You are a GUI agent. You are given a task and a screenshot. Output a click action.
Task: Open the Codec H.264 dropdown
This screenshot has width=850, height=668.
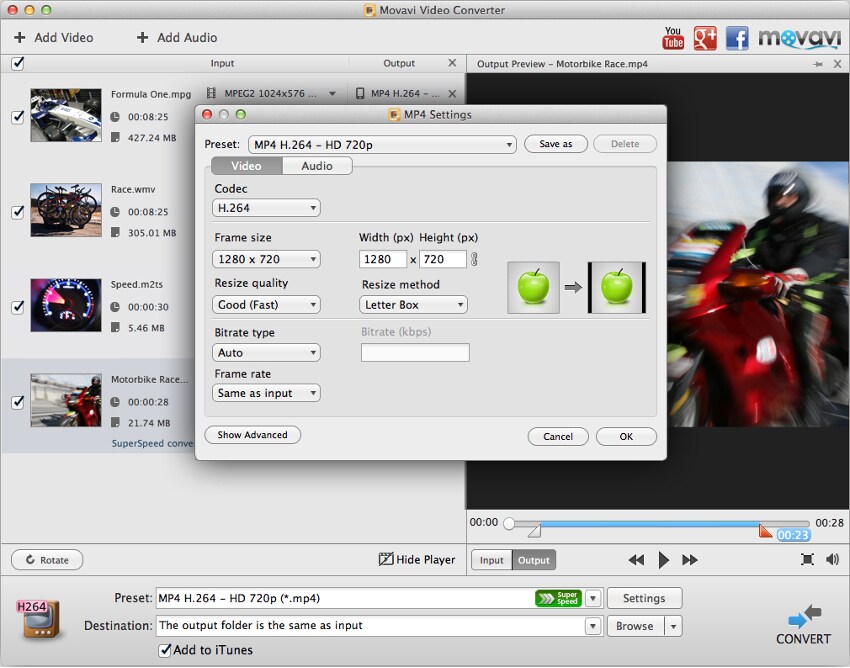pos(266,208)
